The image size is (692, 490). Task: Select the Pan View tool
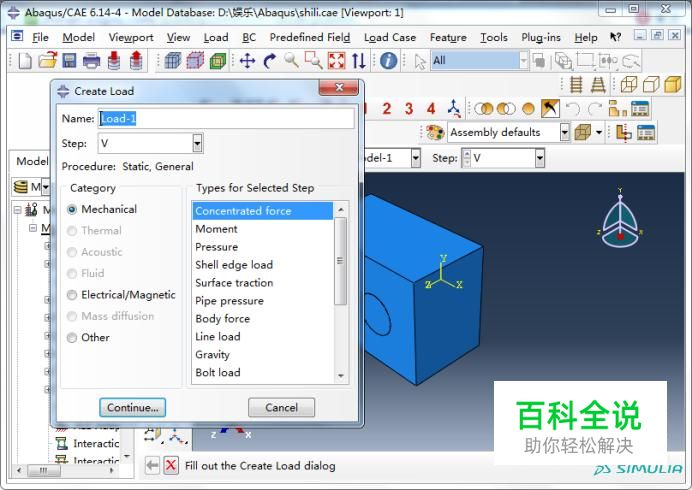[x=248, y=60]
